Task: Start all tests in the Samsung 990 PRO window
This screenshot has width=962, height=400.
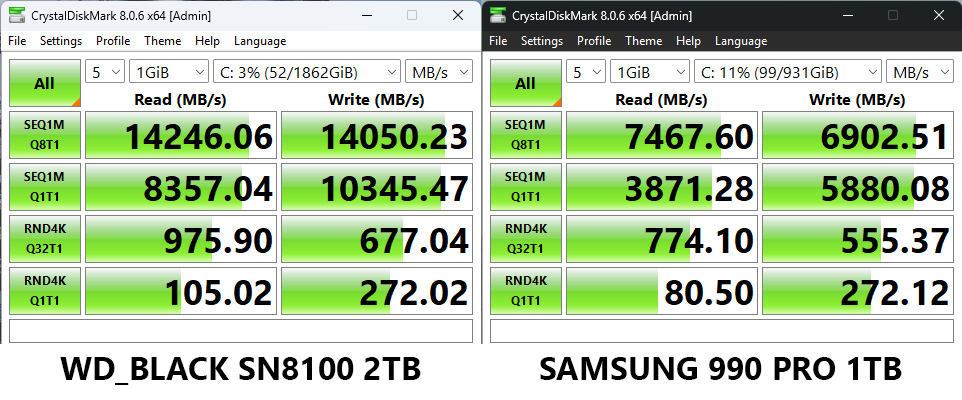Action: 526,83
